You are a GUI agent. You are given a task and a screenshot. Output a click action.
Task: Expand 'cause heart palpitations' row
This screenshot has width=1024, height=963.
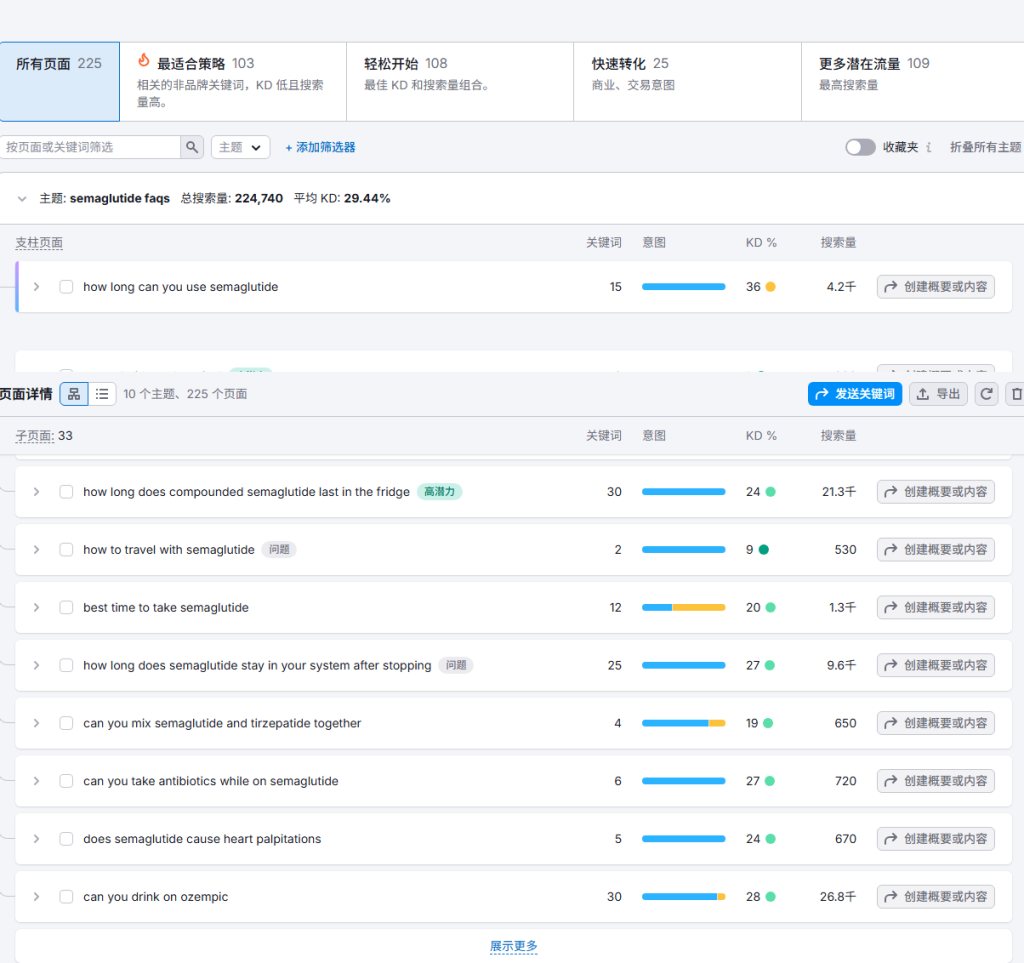click(37, 838)
